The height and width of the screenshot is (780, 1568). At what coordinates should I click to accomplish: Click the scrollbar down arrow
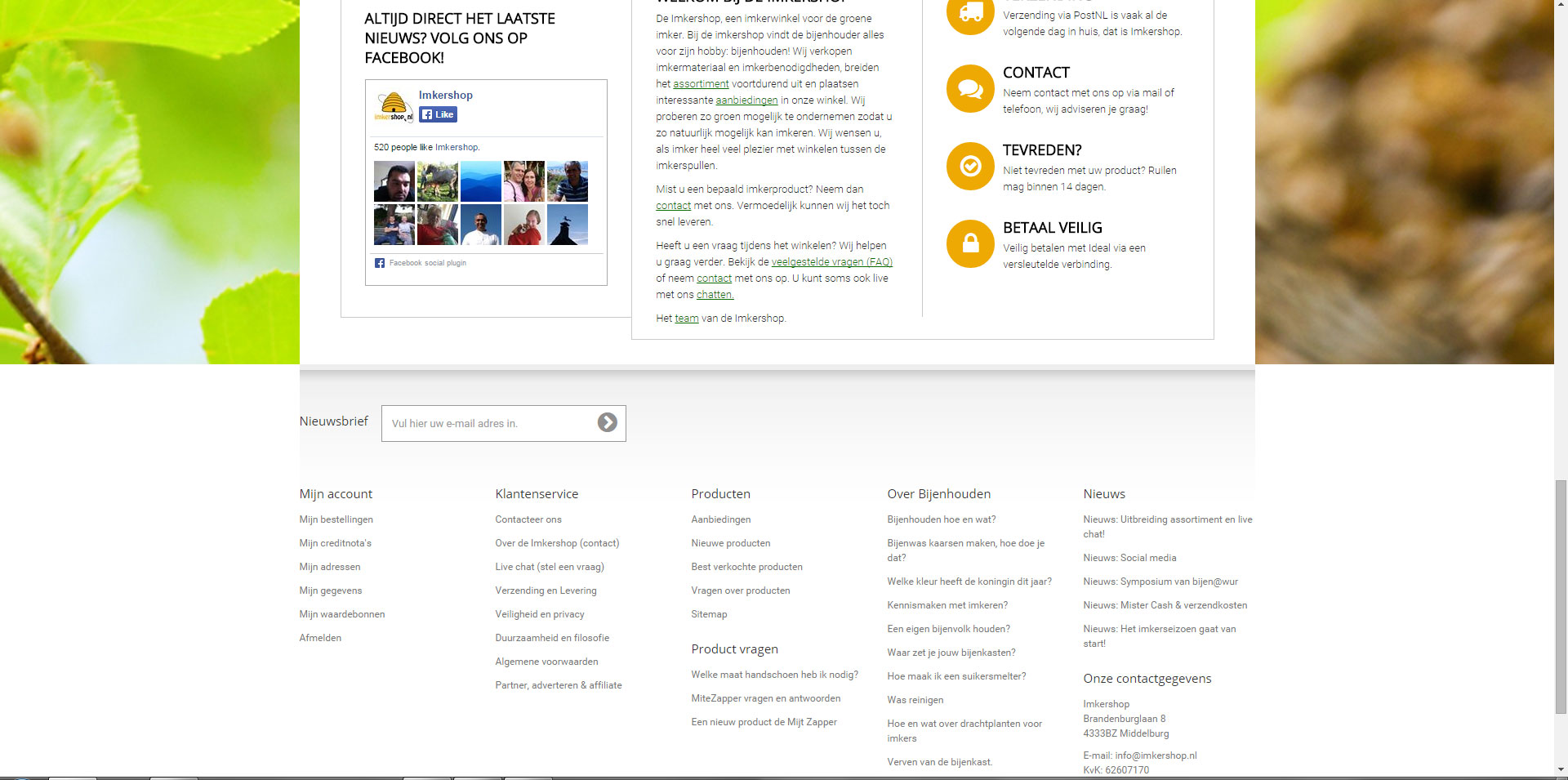[1561, 769]
